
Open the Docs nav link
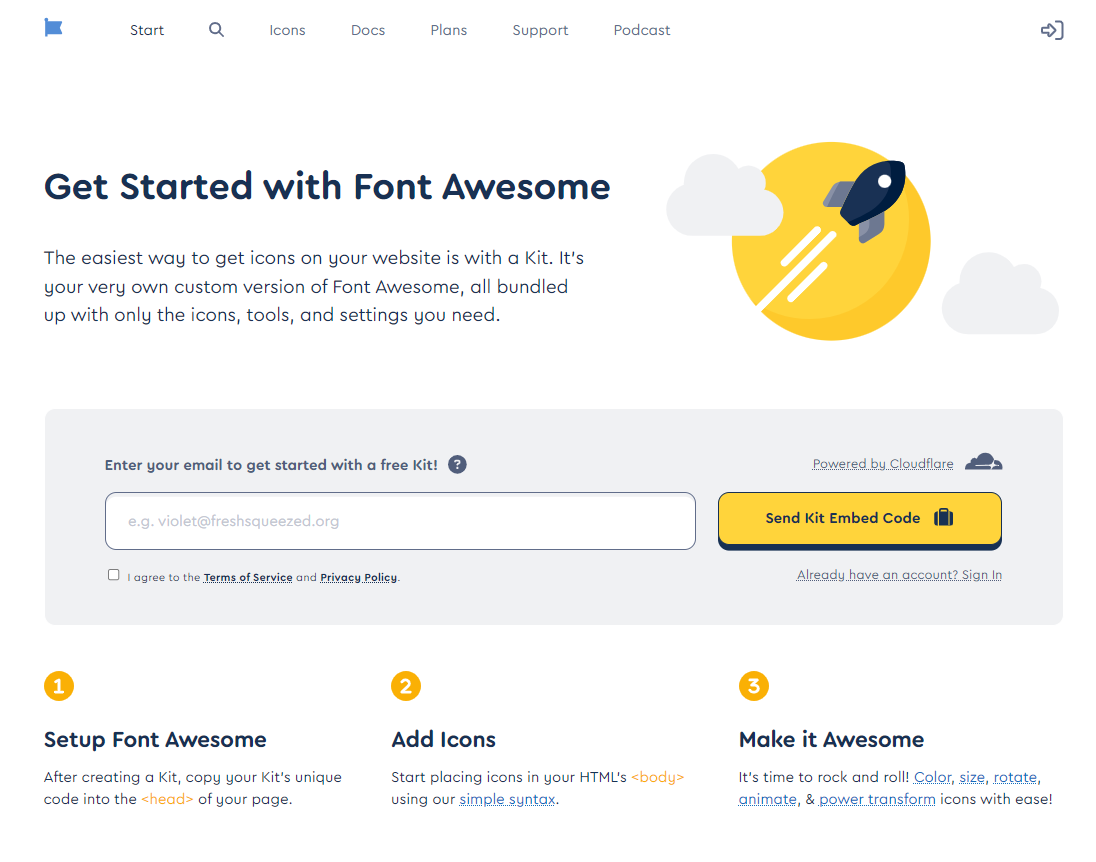pyautogui.click(x=368, y=30)
